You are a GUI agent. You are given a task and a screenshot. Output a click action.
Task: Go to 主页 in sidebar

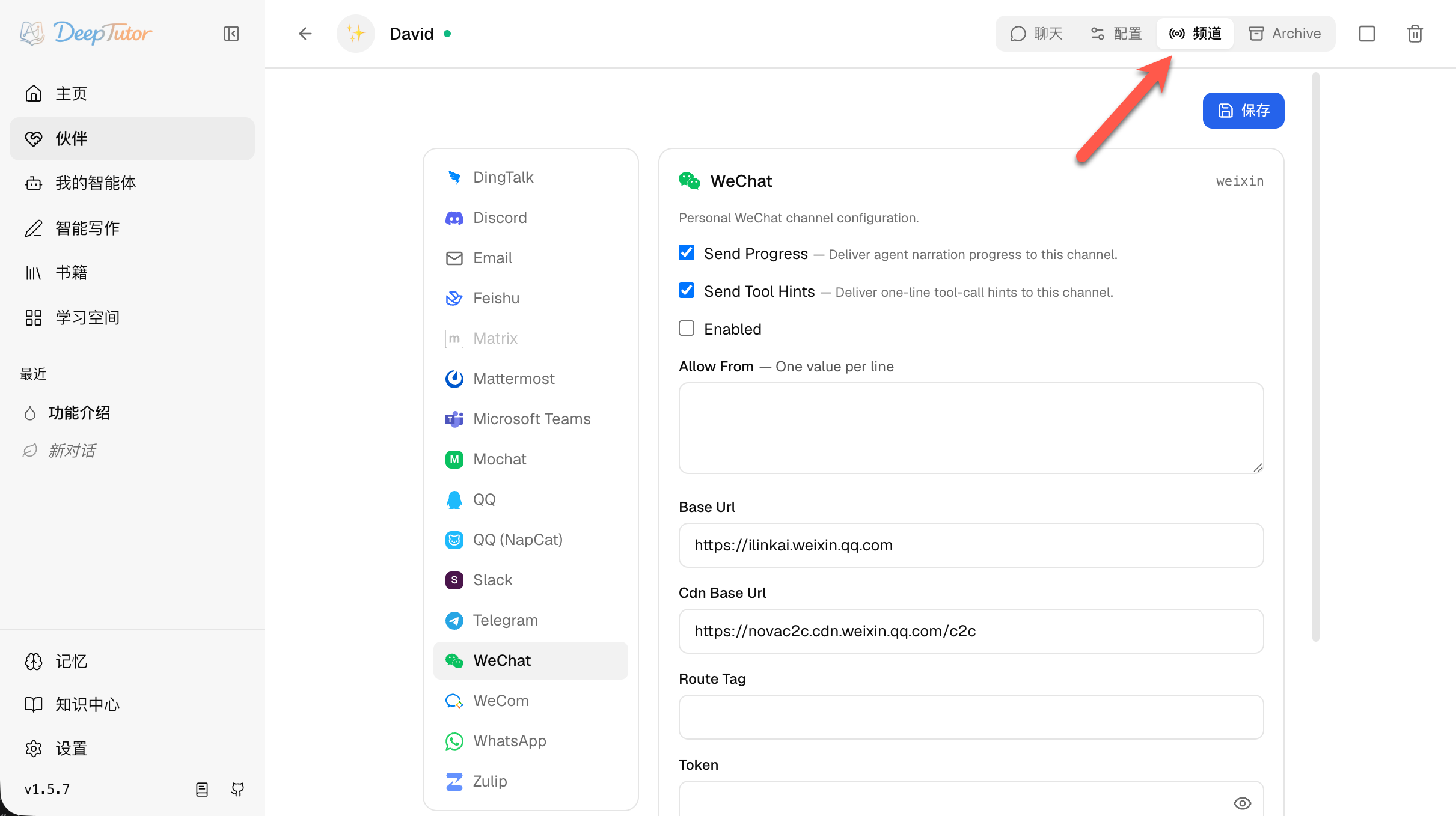(x=132, y=94)
